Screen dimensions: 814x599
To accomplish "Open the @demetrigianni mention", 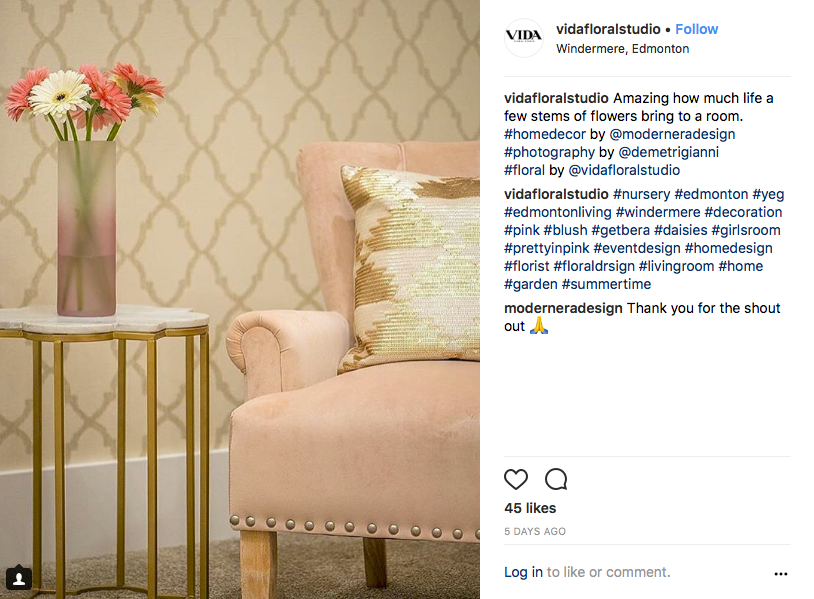I will (x=669, y=152).
